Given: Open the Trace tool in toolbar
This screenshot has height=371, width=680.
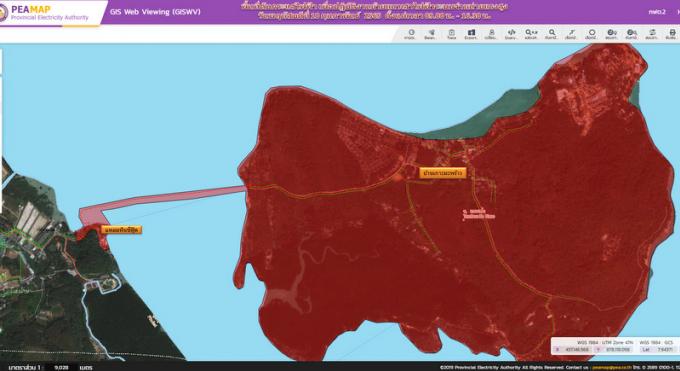Looking at the screenshot, I should [451, 34].
